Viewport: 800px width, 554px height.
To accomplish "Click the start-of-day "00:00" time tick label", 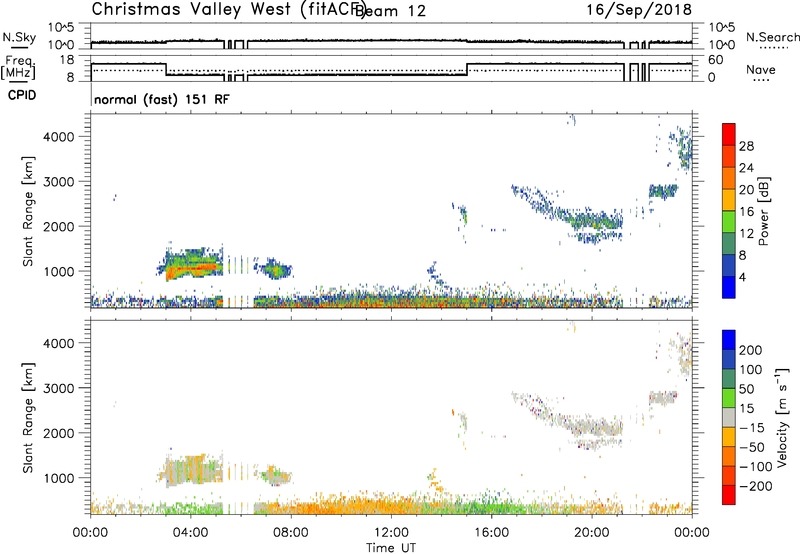I will pos(90,533).
